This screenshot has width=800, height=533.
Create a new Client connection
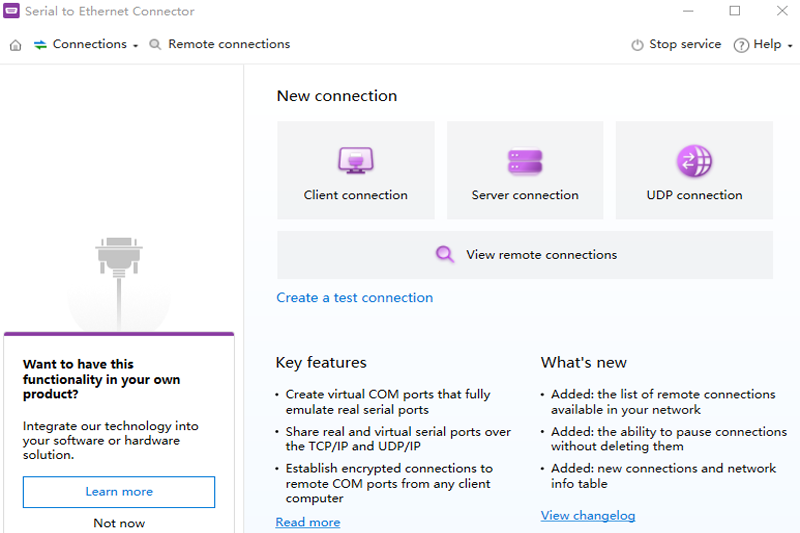356,170
